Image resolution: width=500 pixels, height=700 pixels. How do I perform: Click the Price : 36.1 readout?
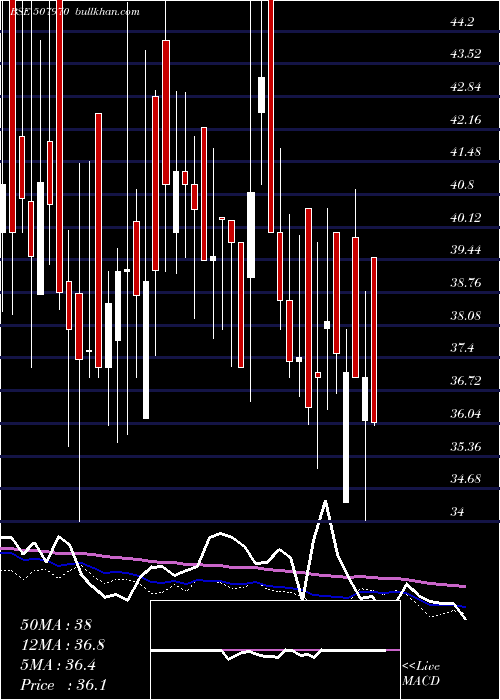(63, 685)
